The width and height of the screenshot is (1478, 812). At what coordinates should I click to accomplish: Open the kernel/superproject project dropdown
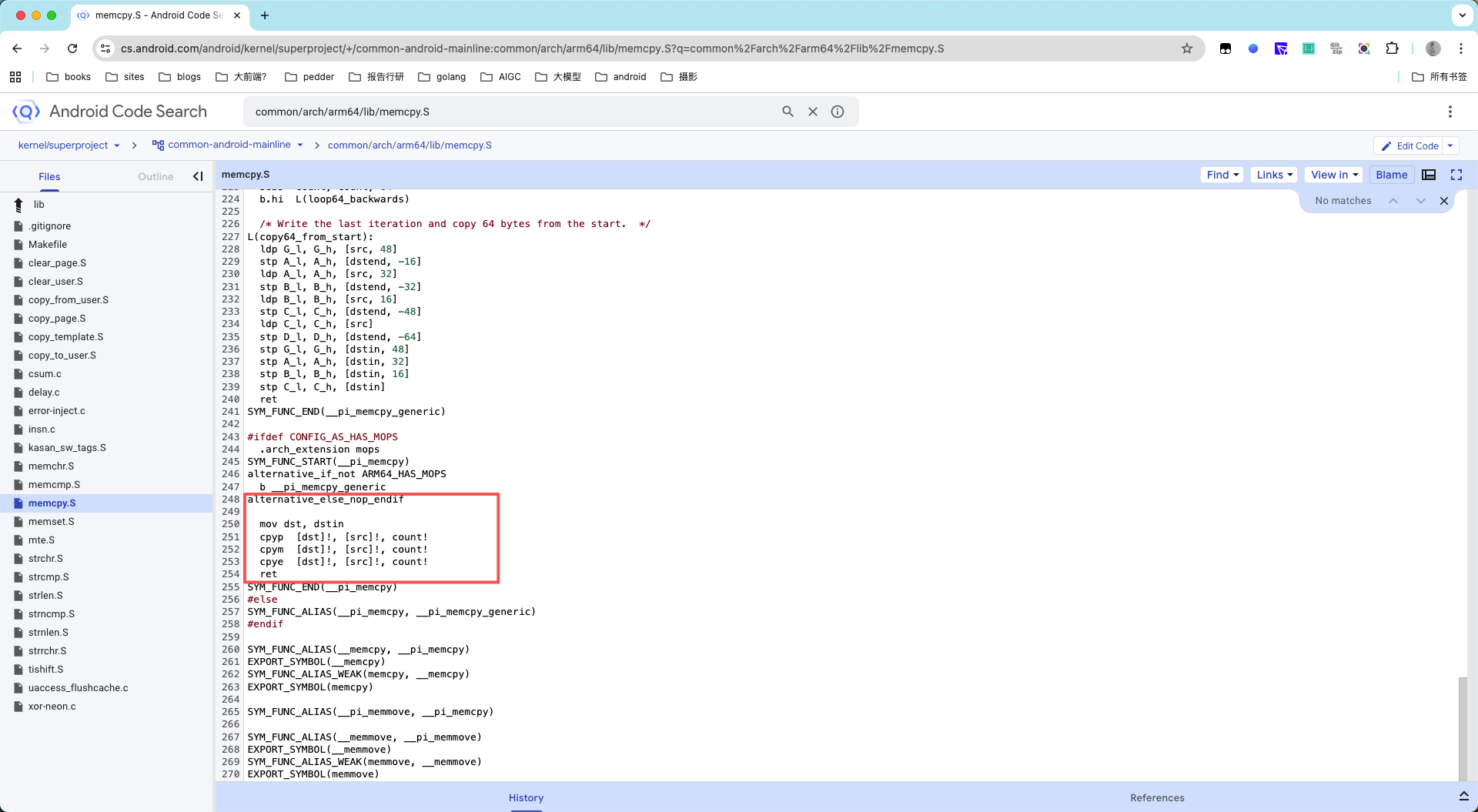click(x=69, y=145)
